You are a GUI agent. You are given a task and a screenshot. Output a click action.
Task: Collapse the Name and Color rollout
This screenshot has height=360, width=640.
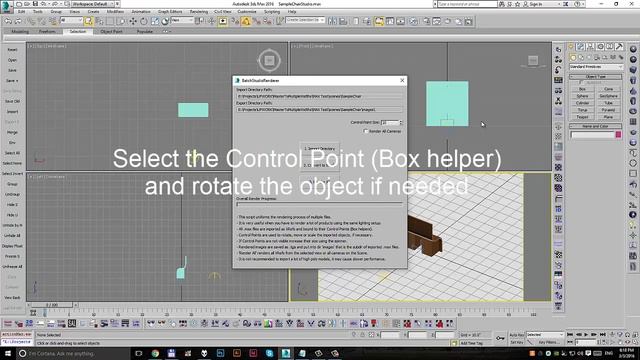click(596, 126)
